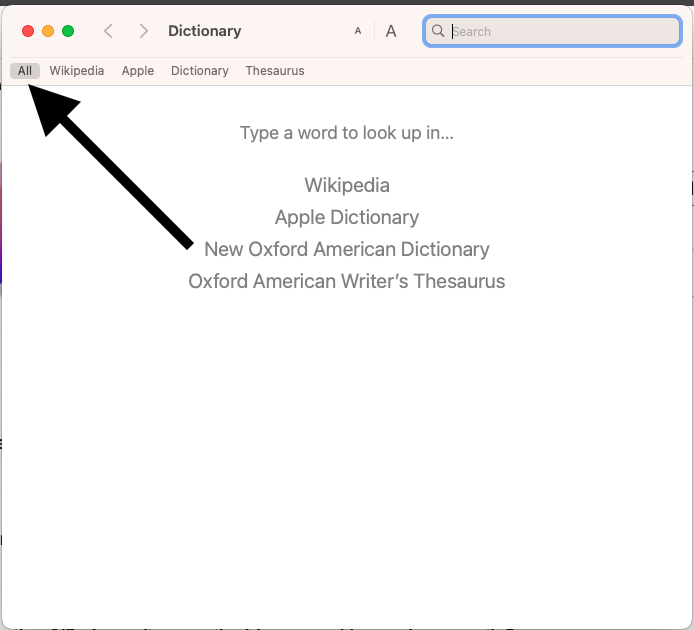The width and height of the screenshot is (694, 630).
Task: Click 'Wikipedia' in the source list
Action: (x=347, y=185)
